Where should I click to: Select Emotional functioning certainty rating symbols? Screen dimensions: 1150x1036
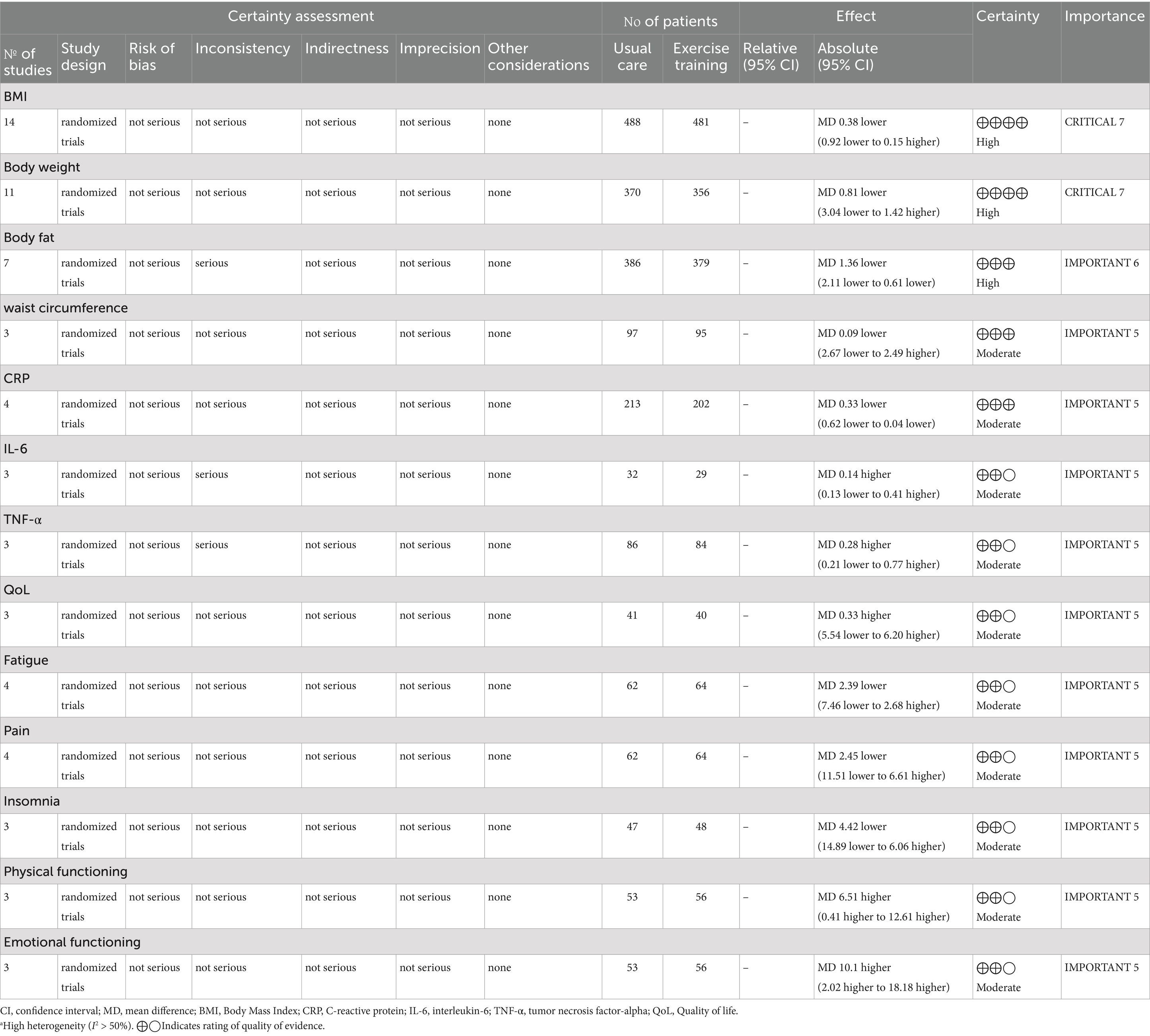click(x=996, y=968)
